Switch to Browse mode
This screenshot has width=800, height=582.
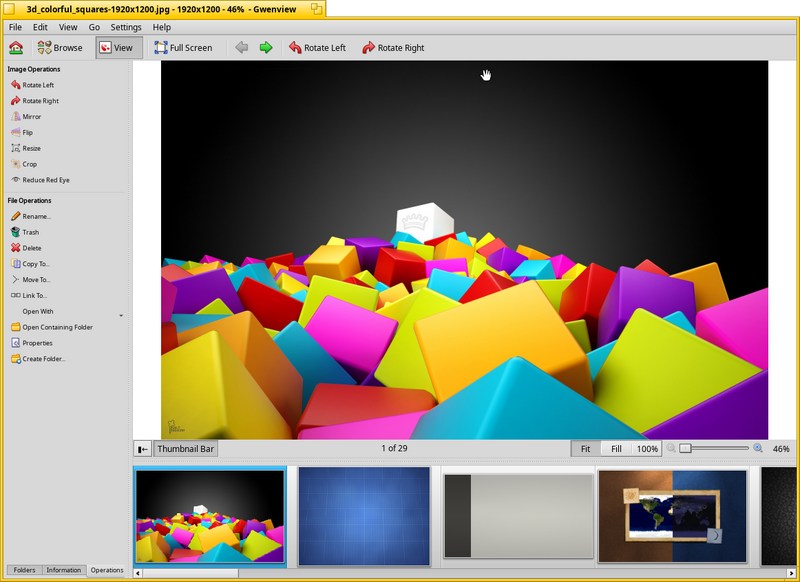pyautogui.click(x=60, y=47)
